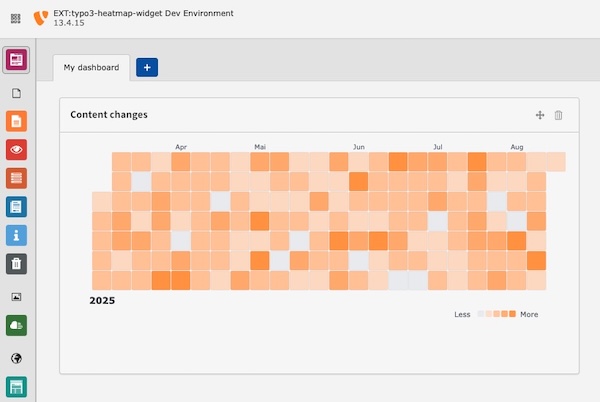Image resolution: width=600 pixels, height=402 pixels.
Task: Click the heatmap cell directly below Apr label
Action: click(181, 161)
